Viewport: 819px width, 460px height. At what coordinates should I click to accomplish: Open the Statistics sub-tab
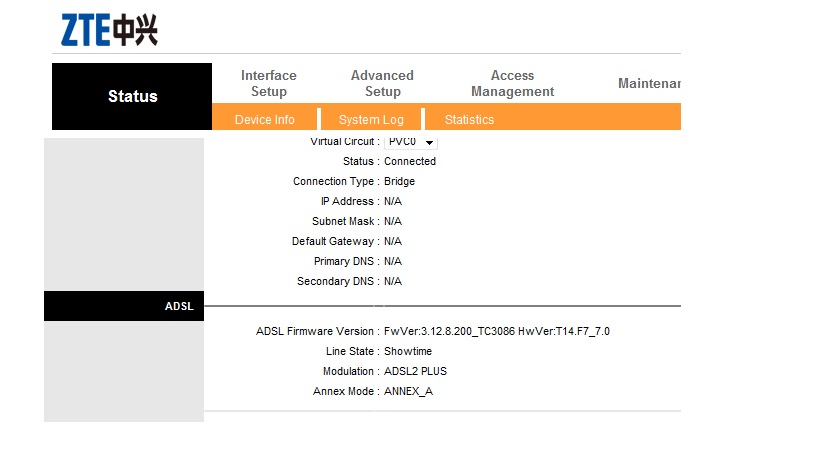pyautogui.click(x=469, y=120)
